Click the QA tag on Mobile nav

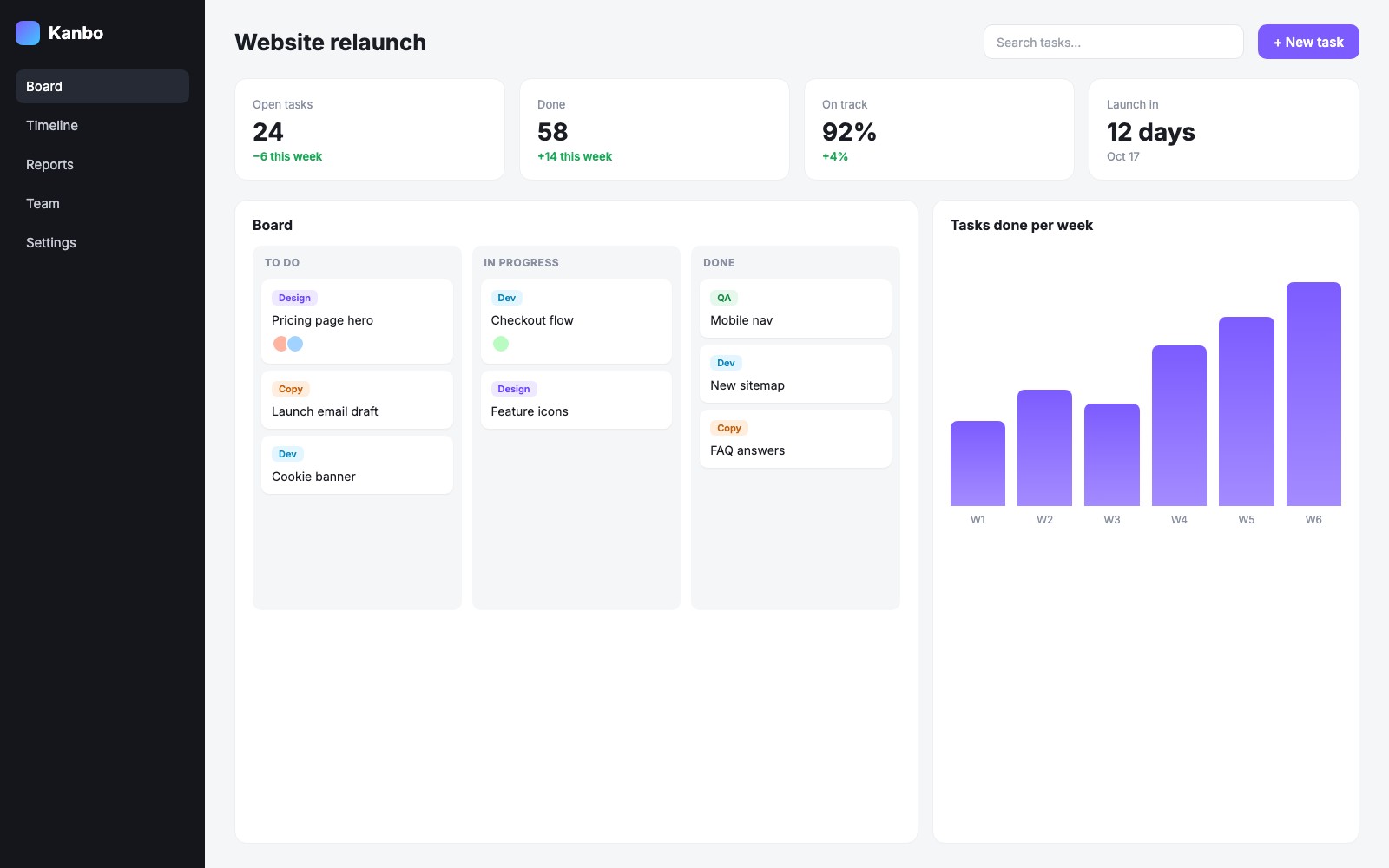click(724, 298)
